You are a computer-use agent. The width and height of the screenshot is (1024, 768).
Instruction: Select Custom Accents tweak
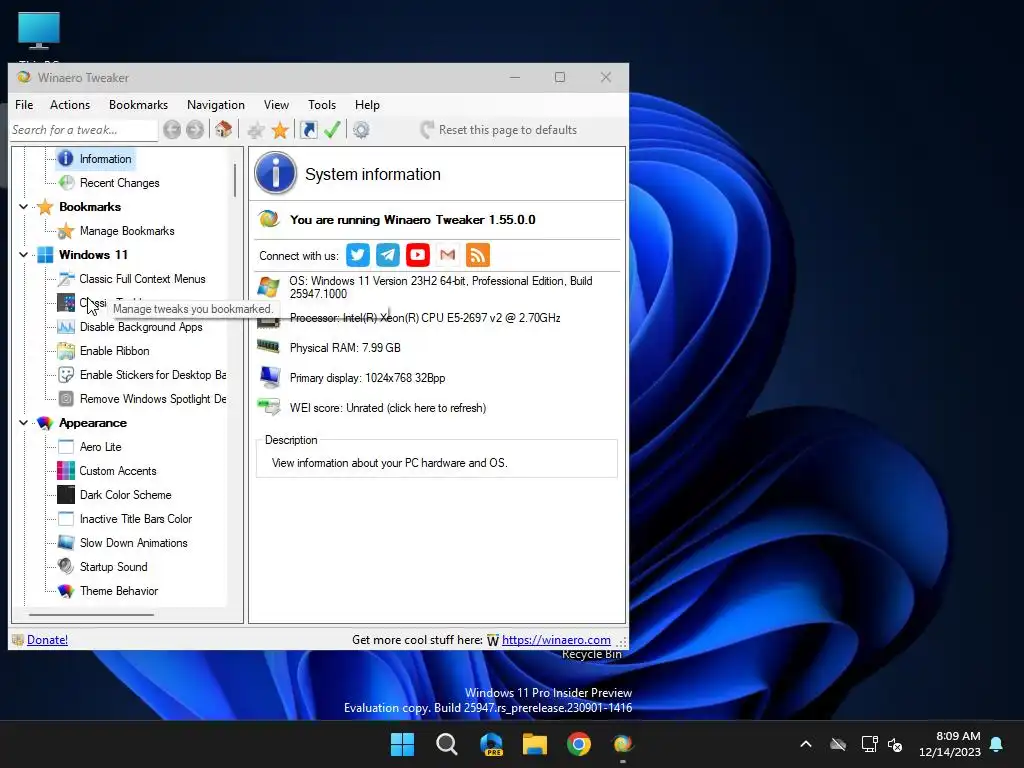pyautogui.click(x=118, y=471)
